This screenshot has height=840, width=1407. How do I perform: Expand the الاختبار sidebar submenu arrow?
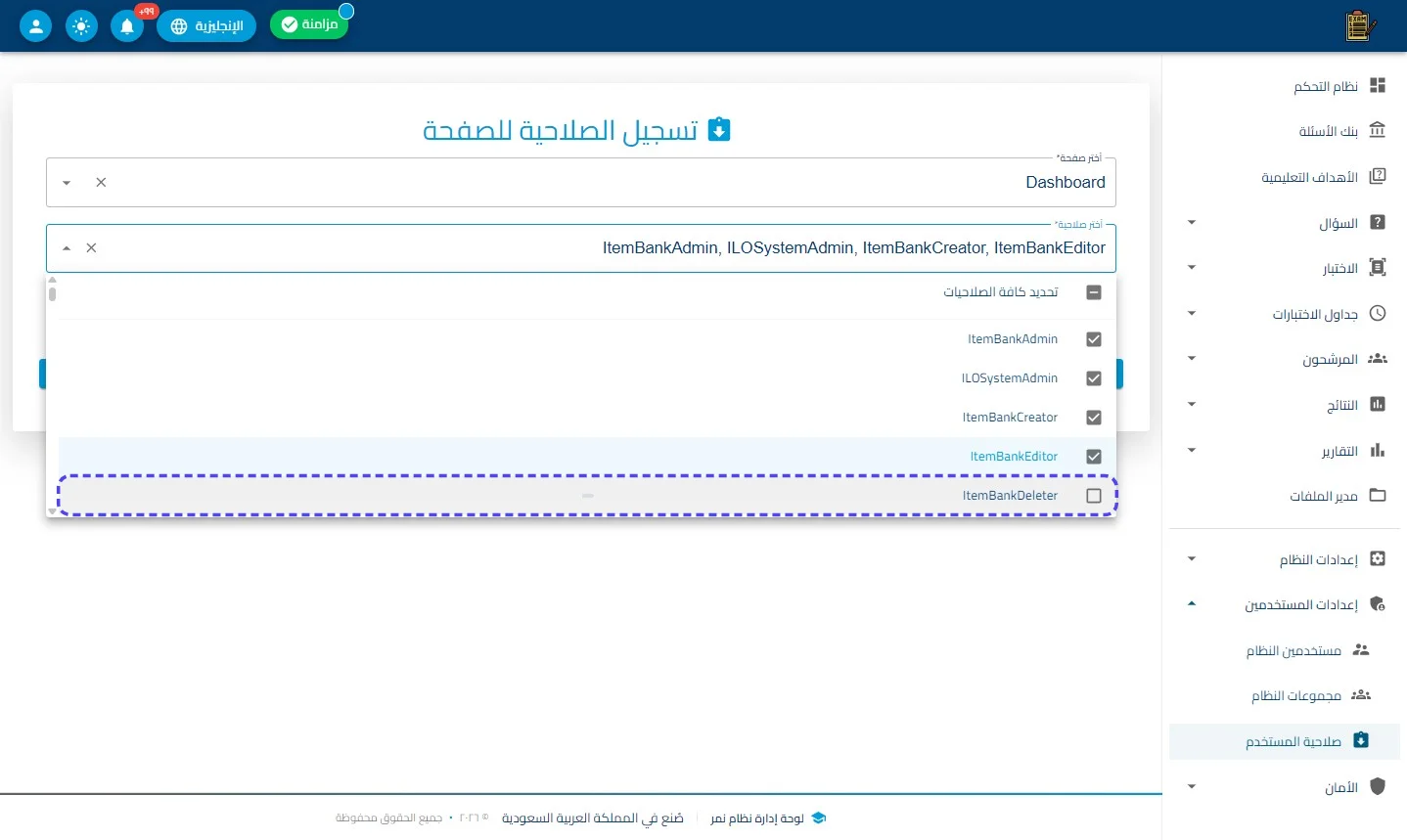[x=1192, y=268]
